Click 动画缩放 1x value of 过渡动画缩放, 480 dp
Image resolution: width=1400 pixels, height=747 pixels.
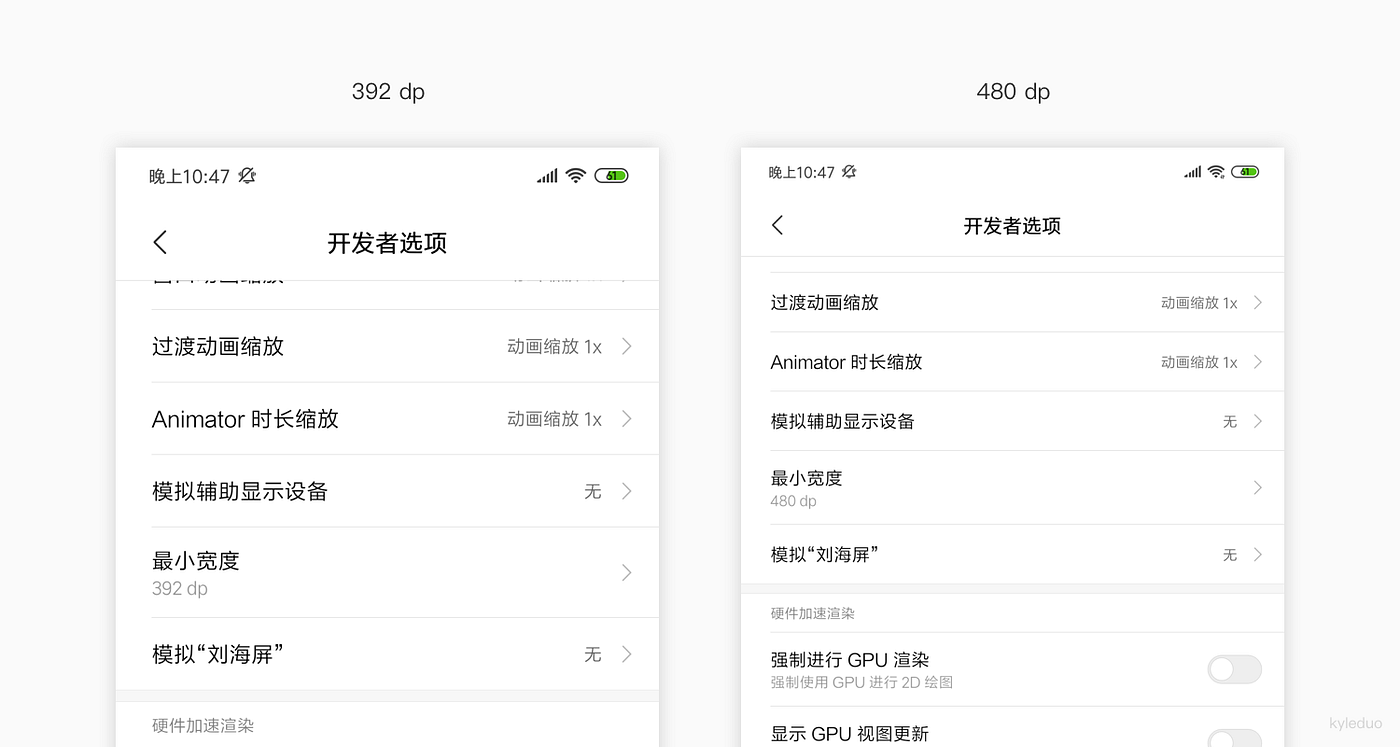click(x=1199, y=303)
